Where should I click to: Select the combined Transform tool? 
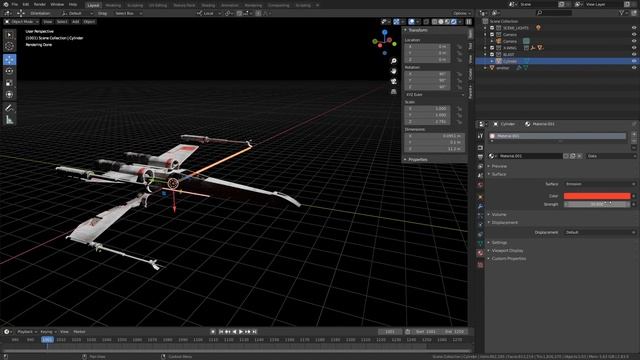click(9, 94)
